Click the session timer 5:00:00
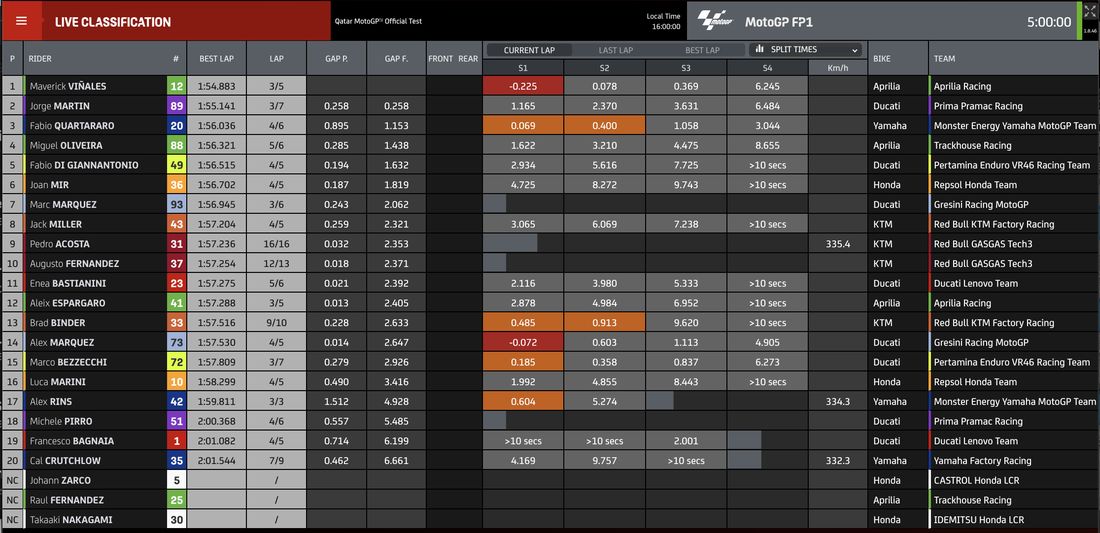The height and width of the screenshot is (533, 1100). point(1049,22)
